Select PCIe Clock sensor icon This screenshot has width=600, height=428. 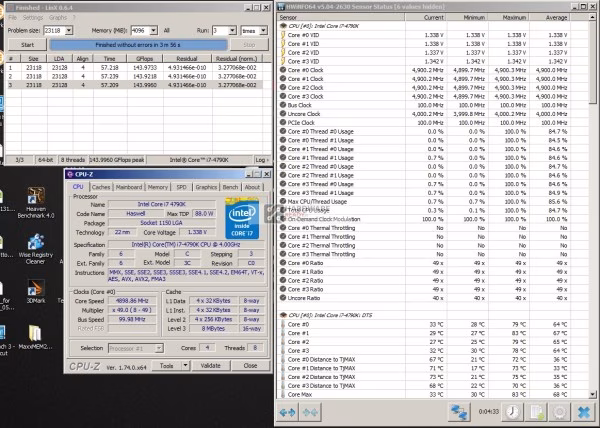283,122
